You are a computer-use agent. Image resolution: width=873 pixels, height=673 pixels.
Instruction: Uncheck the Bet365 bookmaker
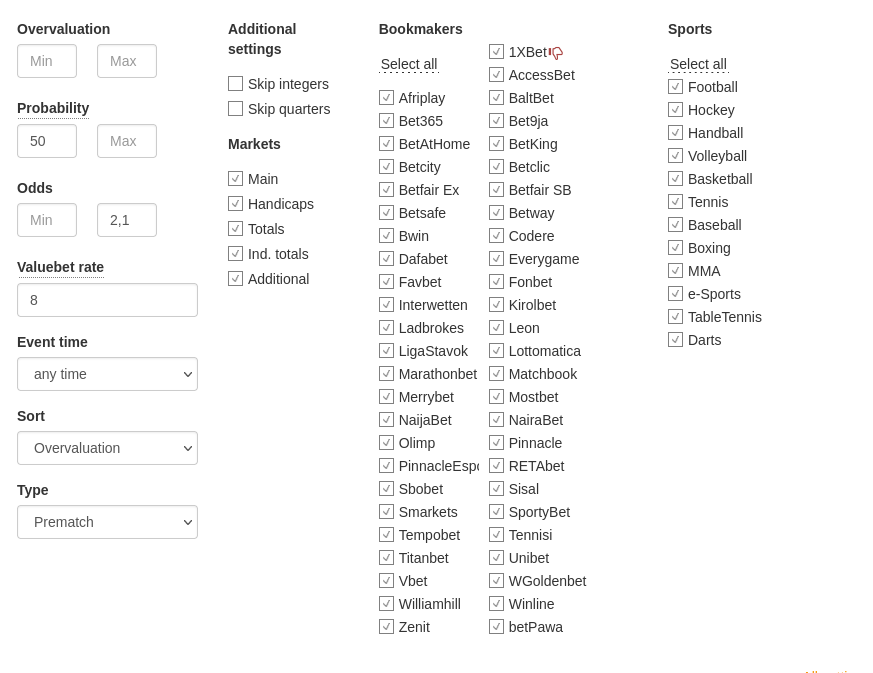click(387, 121)
